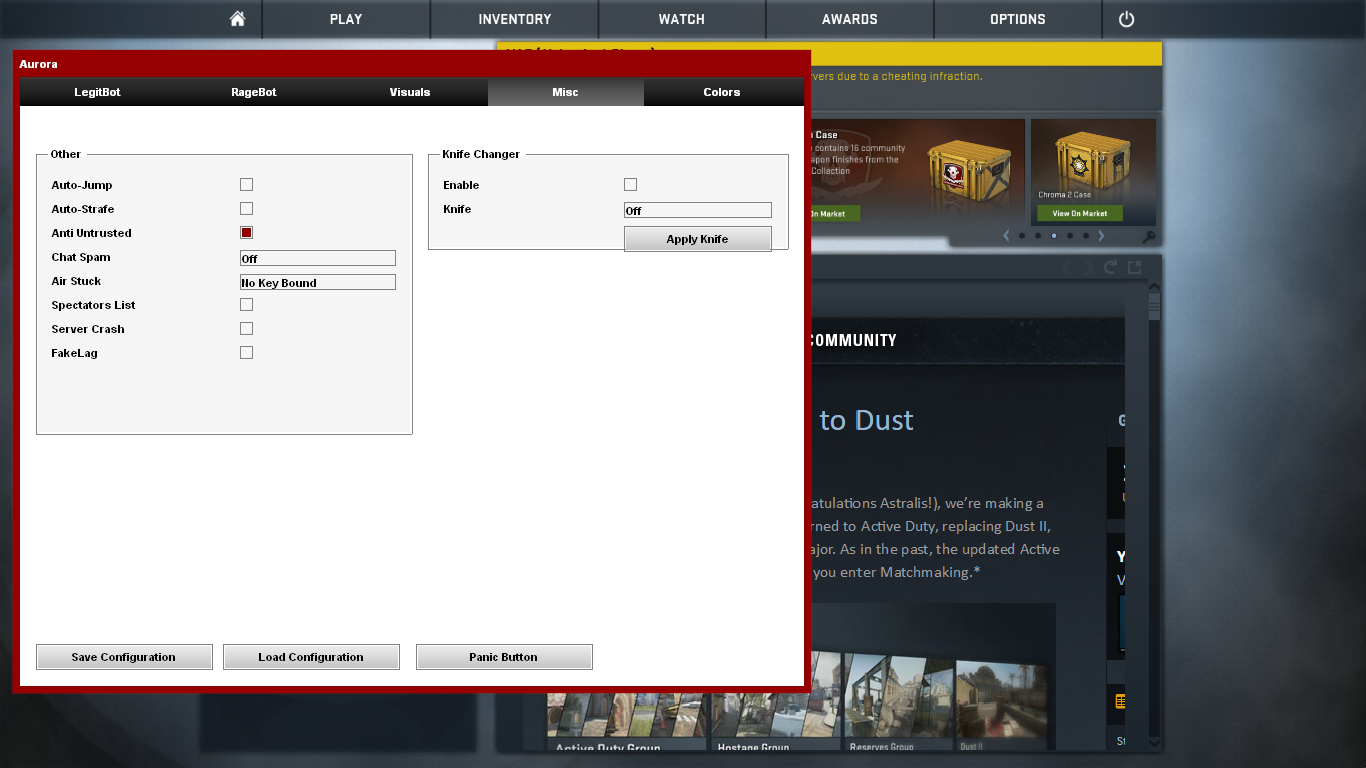The height and width of the screenshot is (768, 1366).
Task: Click the news scrollbar up arrow
Action: click(x=1154, y=285)
